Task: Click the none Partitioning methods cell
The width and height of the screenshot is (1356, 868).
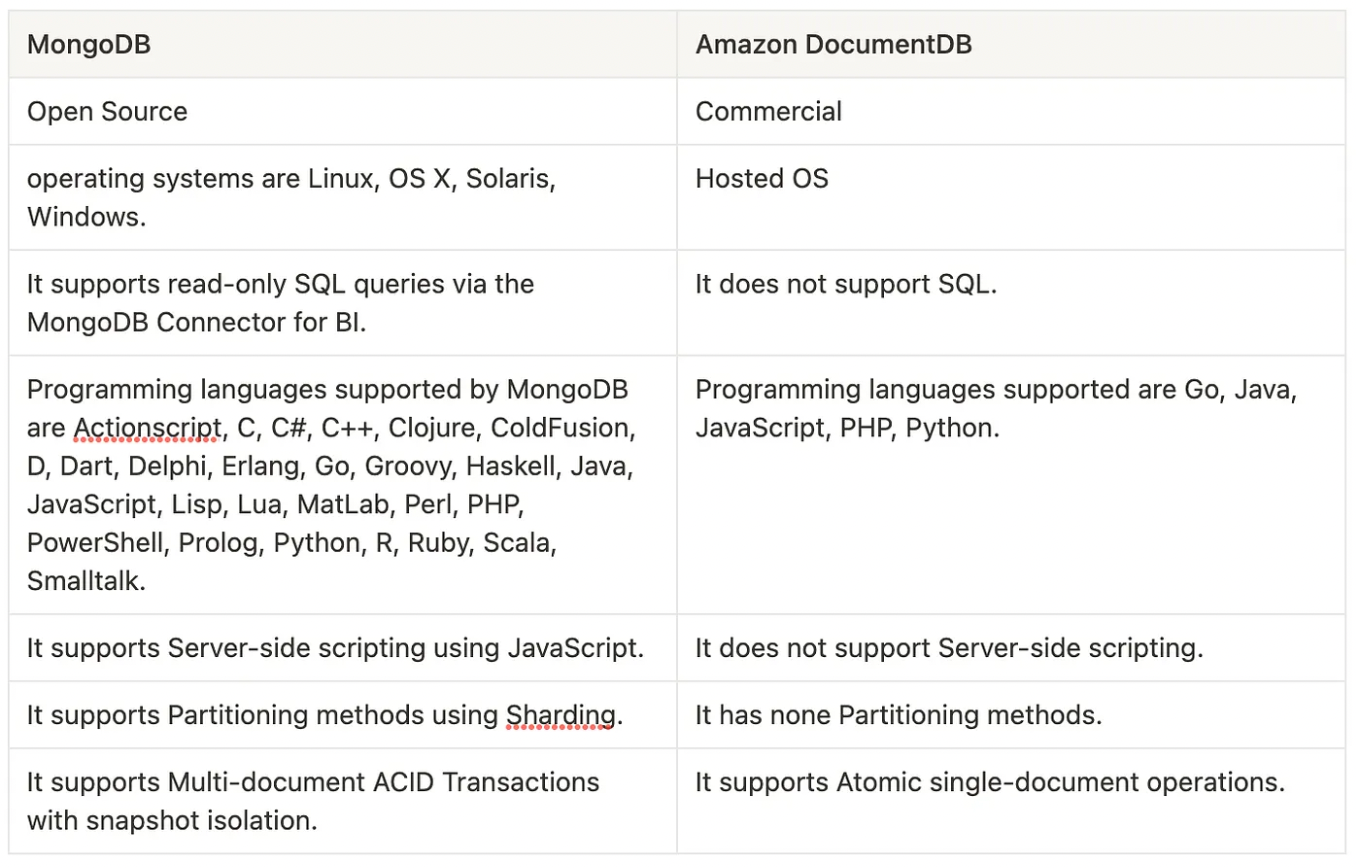Action: pyautogui.click(x=1011, y=715)
